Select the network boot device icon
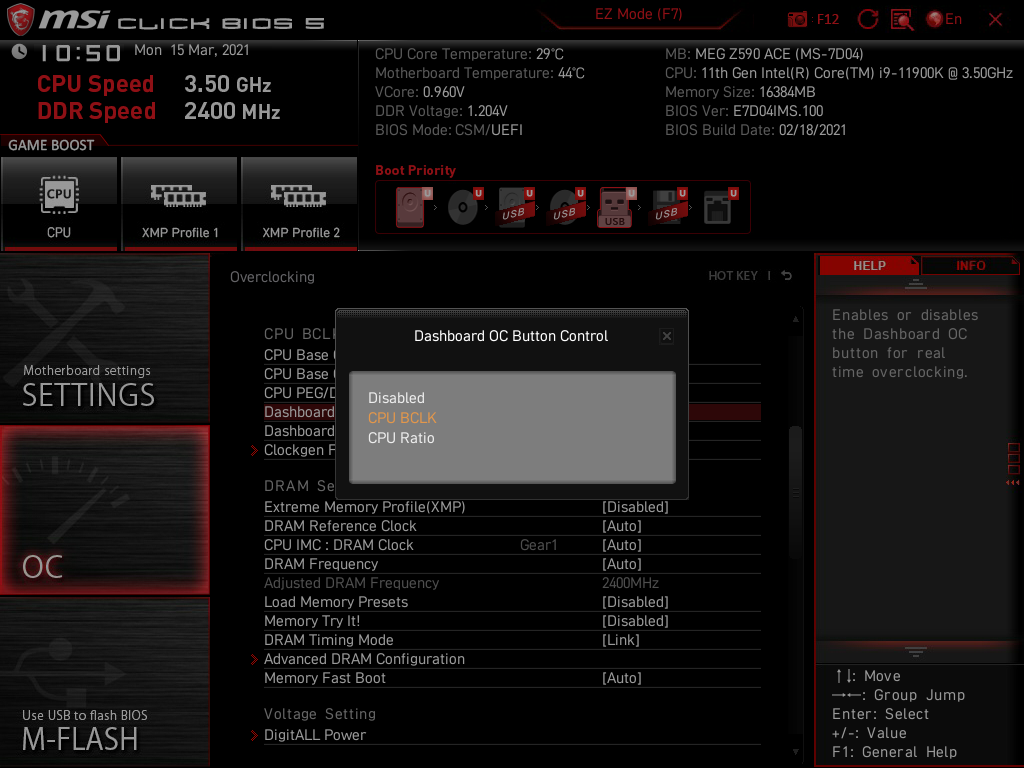The image size is (1024, 768). point(719,207)
